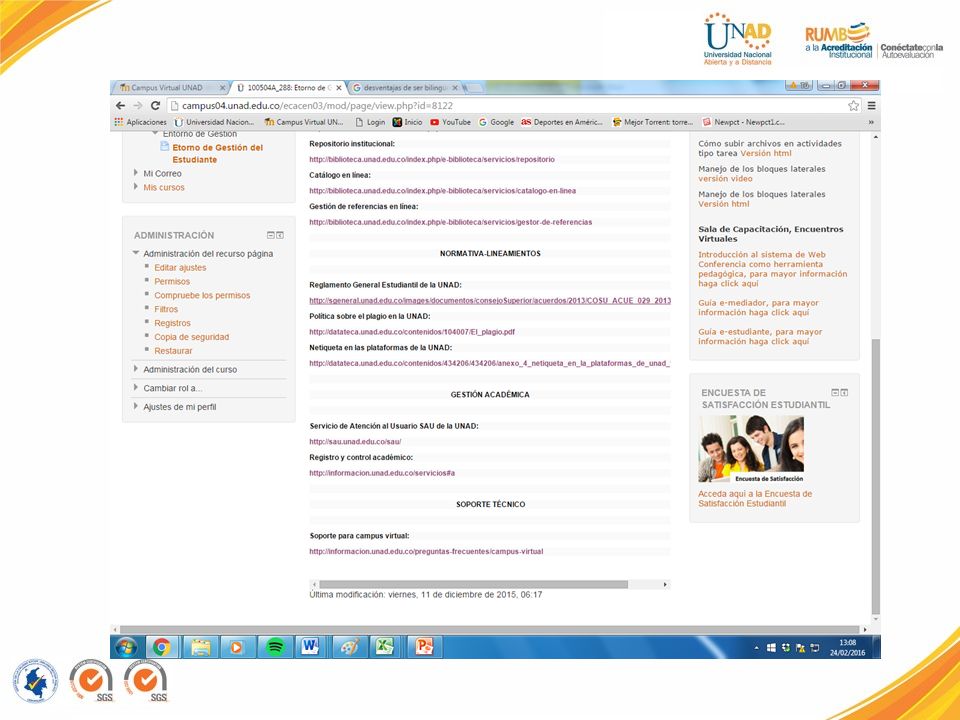960x720 pixels.
Task: Open the sau.unad.edu.co/sau link
Action: pyautogui.click(x=355, y=441)
